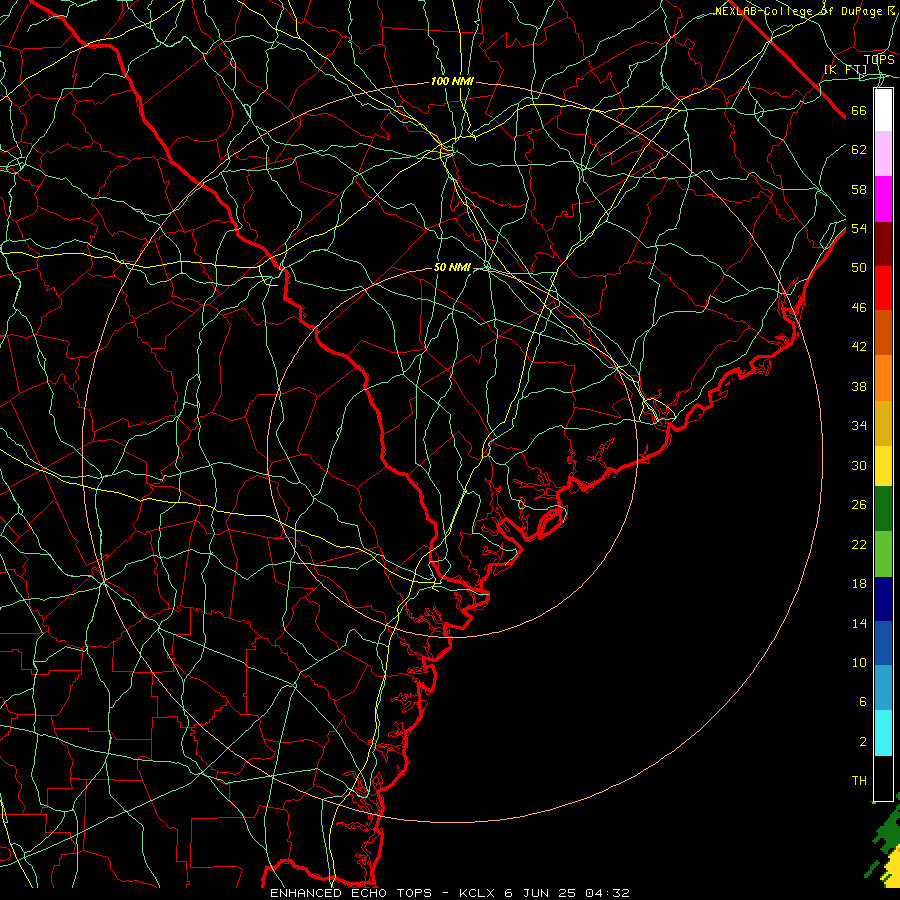The height and width of the screenshot is (900, 900).
Task: Click the legend value 50
Action: [x=859, y=267]
